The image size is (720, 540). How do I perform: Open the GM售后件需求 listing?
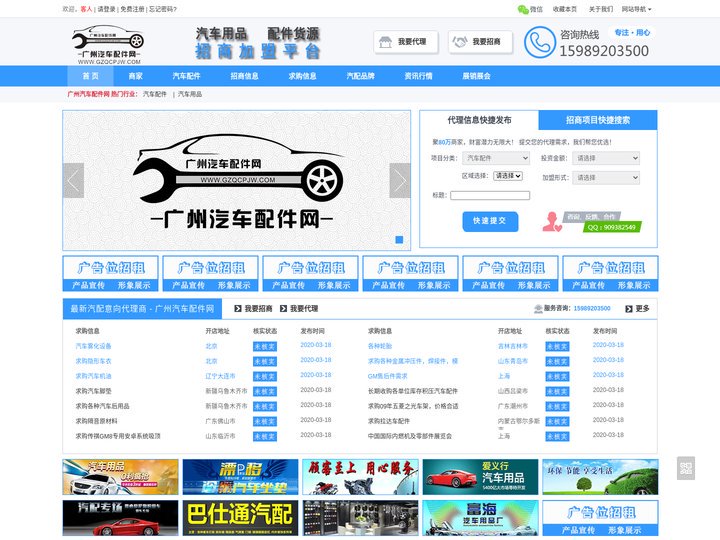388,376
